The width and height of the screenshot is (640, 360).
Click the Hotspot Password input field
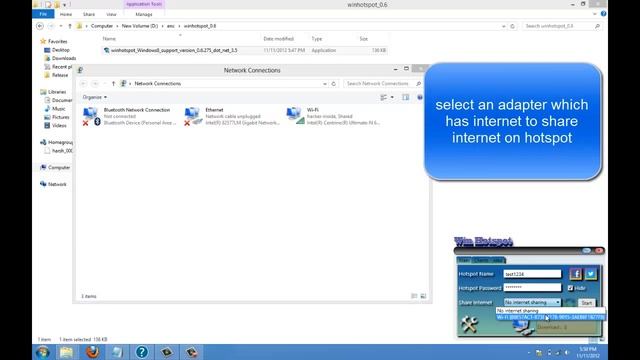pos(532,287)
